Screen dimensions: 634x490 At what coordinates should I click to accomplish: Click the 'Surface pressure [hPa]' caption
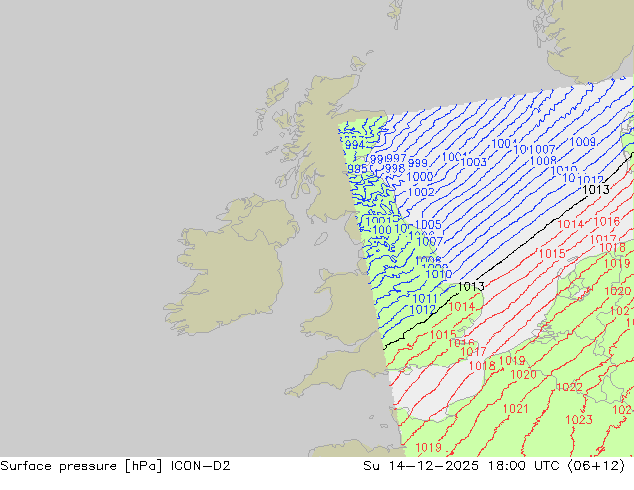click(82, 466)
